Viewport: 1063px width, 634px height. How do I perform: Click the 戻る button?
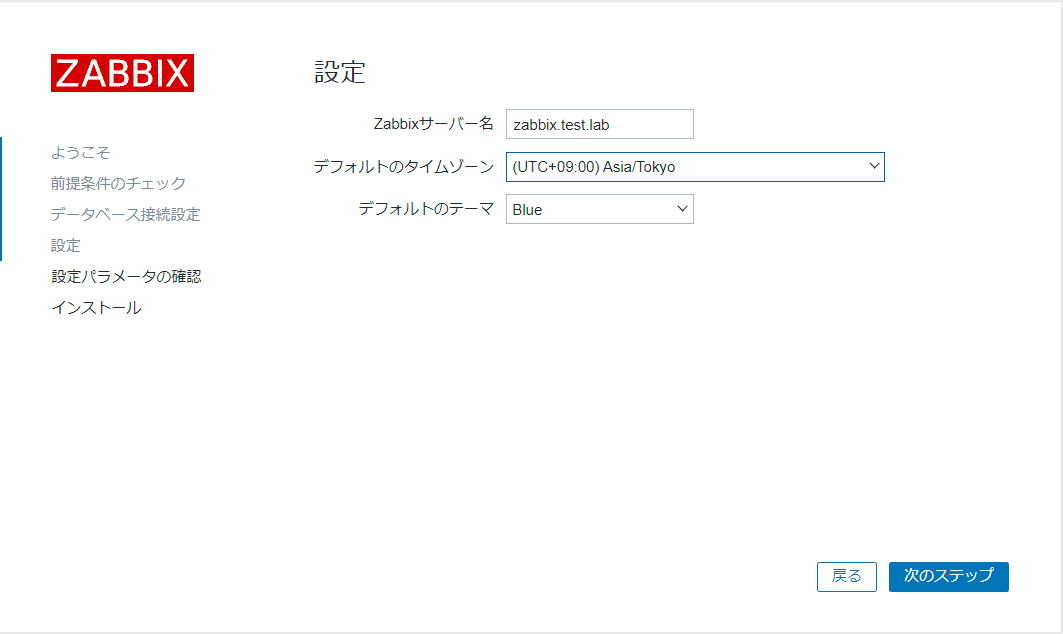click(846, 577)
